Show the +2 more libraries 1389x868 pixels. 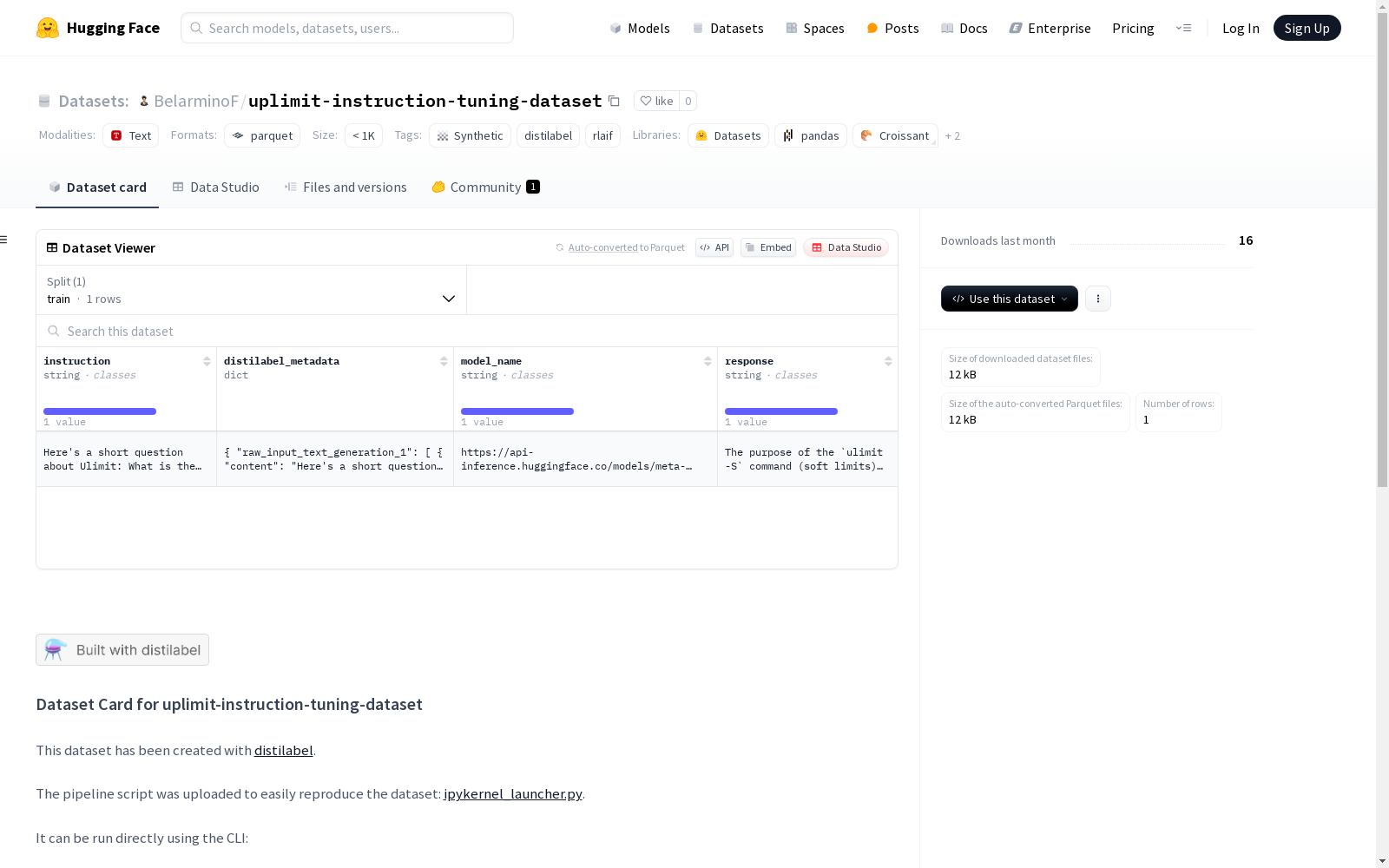click(x=952, y=135)
